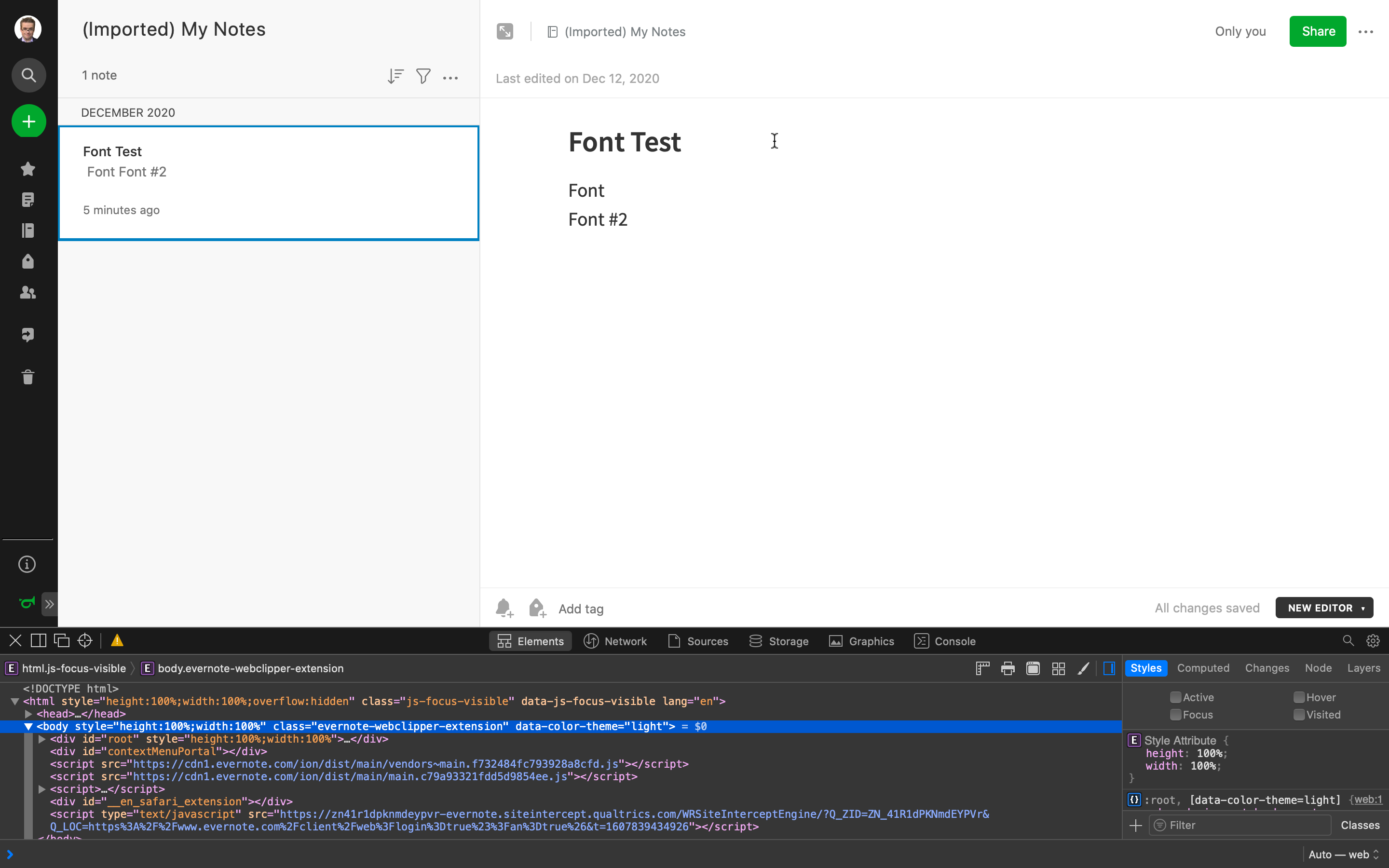The height and width of the screenshot is (868, 1389).
Task: Check the Focus pseudo-class checkbox
Action: click(x=1175, y=715)
